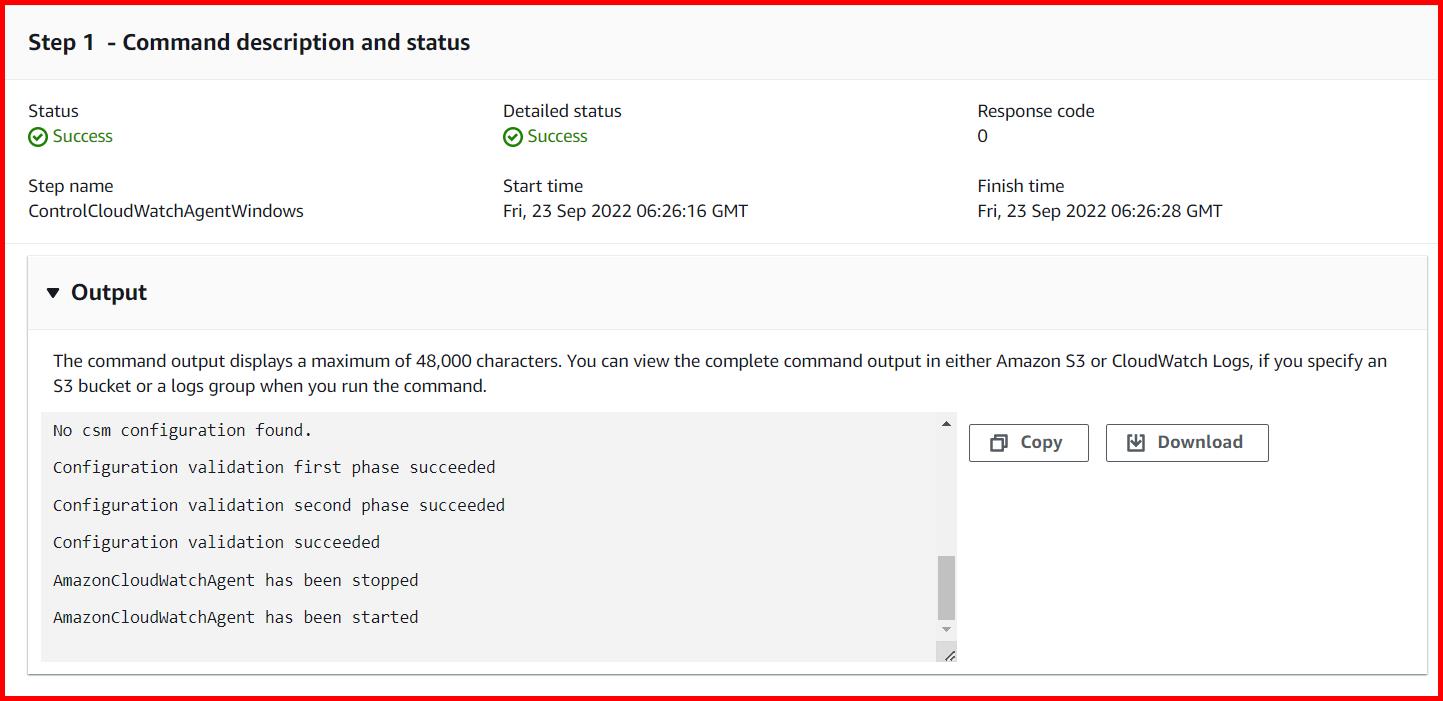This screenshot has width=1443, height=701.
Task: Click the Response code value zero
Action: pos(982,136)
